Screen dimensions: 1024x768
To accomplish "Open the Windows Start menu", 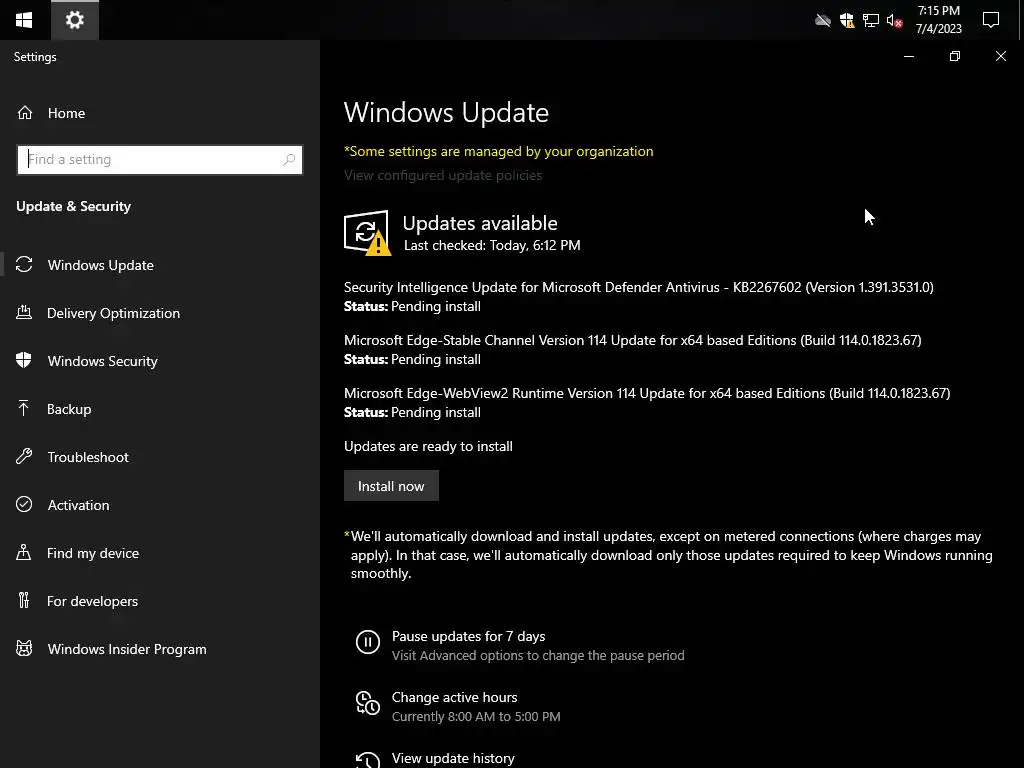I will (x=24, y=20).
